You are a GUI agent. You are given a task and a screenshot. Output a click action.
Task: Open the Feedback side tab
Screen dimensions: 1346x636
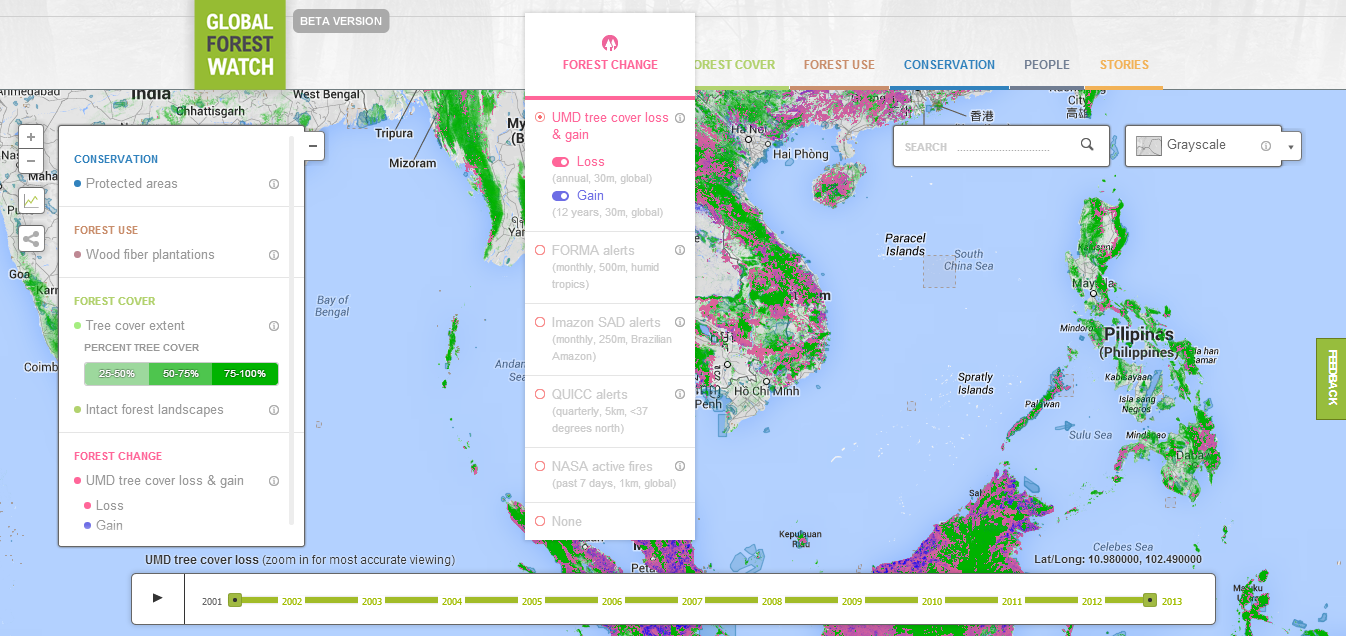(x=1331, y=378)
